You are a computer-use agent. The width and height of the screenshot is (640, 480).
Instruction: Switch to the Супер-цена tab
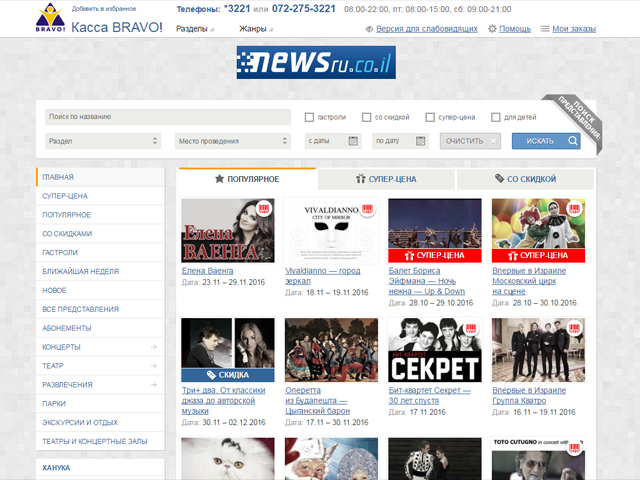386,179
